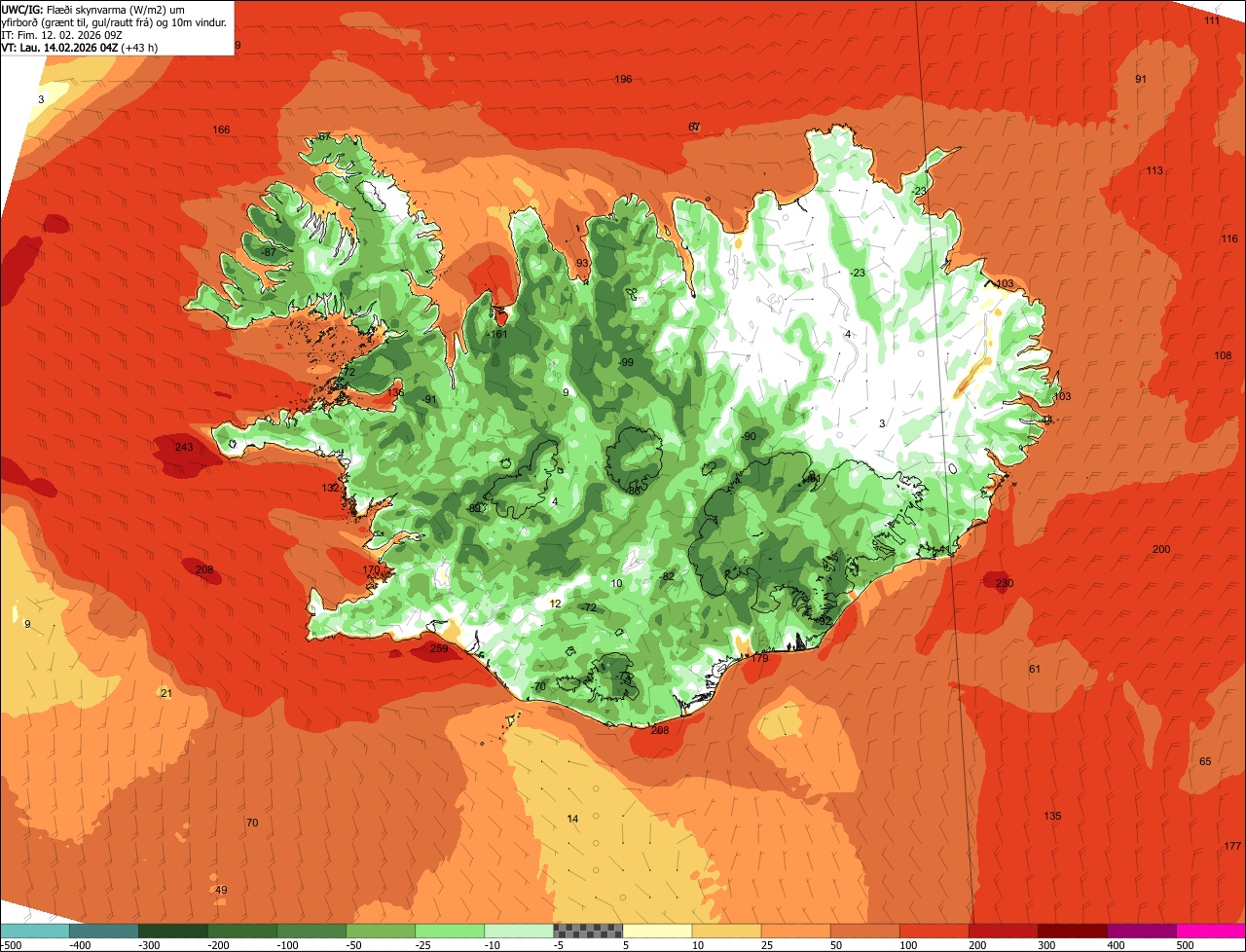Image resolution: width=1246 pixels, height=952 pixels.
Task: Click the legend swatch between -100 and -50
Action: tap(311, 930)
